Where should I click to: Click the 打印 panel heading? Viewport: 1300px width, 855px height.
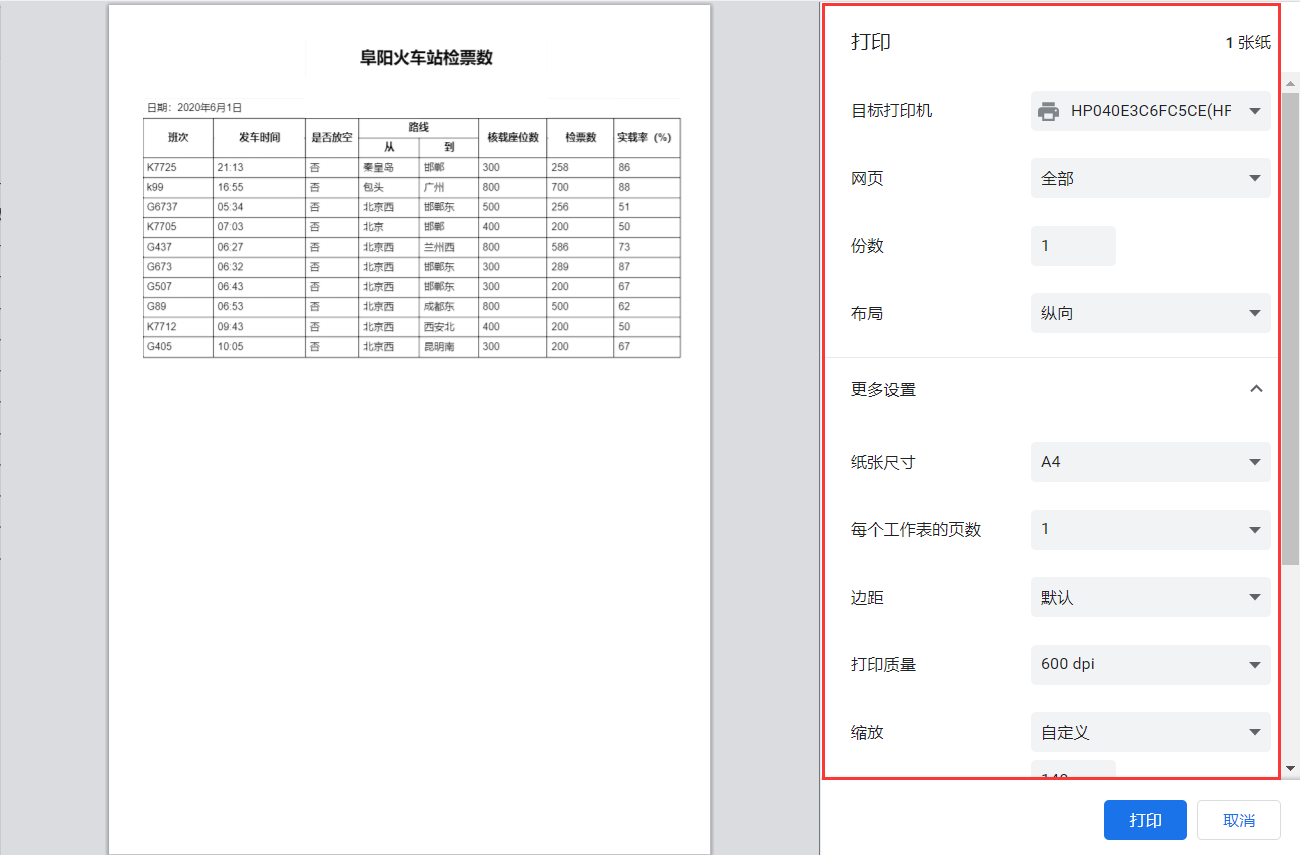pos(871,42)
